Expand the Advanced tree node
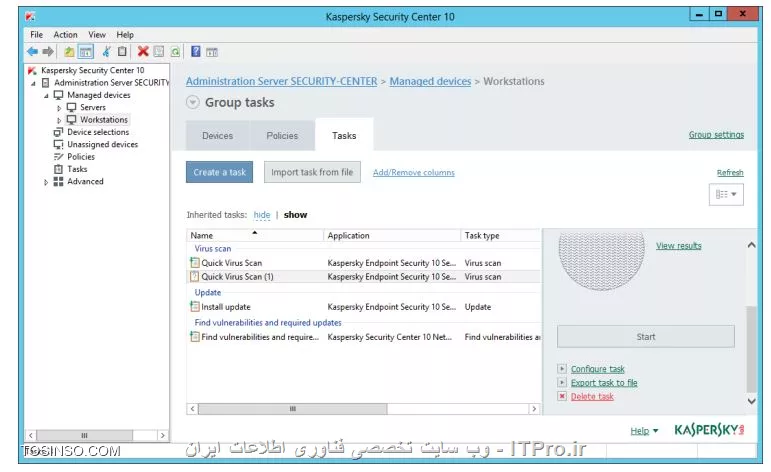 pos(46,182)
